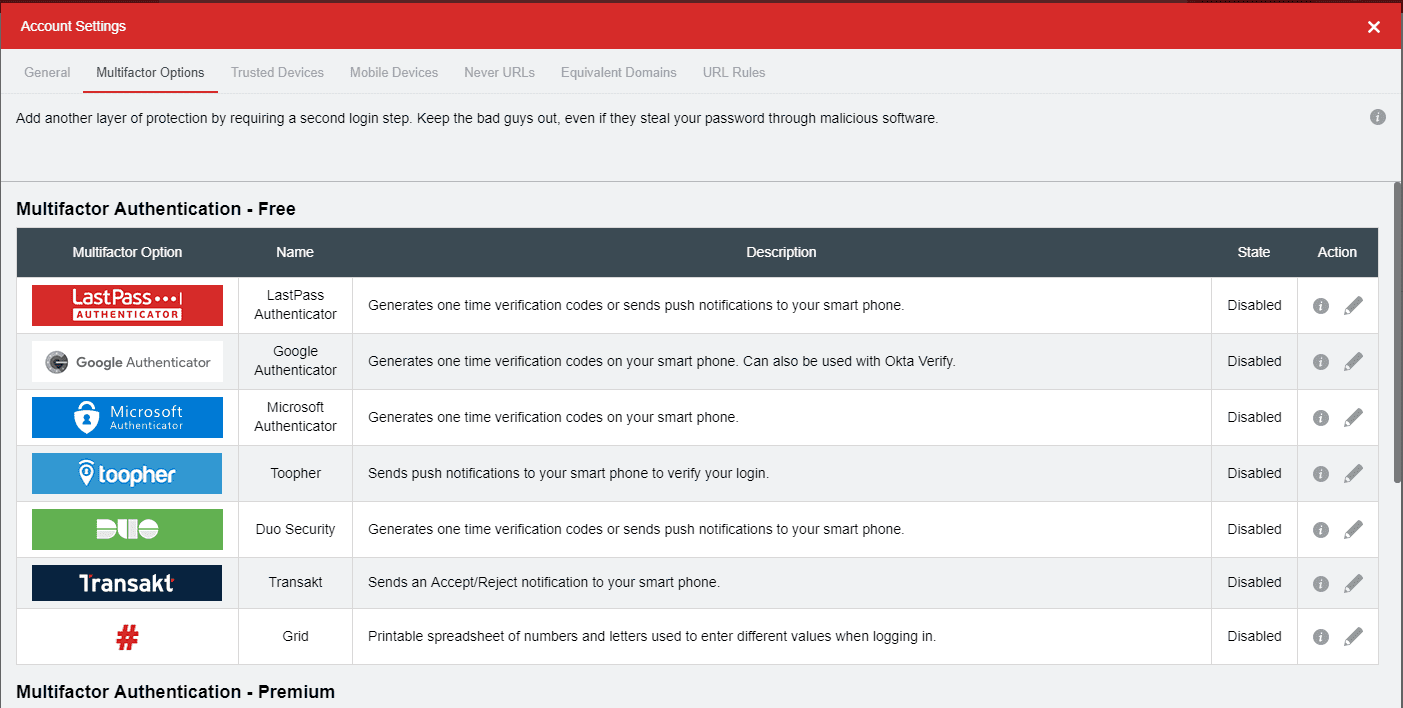Open info for Toopher row
Screen dimensions: 1403x708
pos(1321,474)
